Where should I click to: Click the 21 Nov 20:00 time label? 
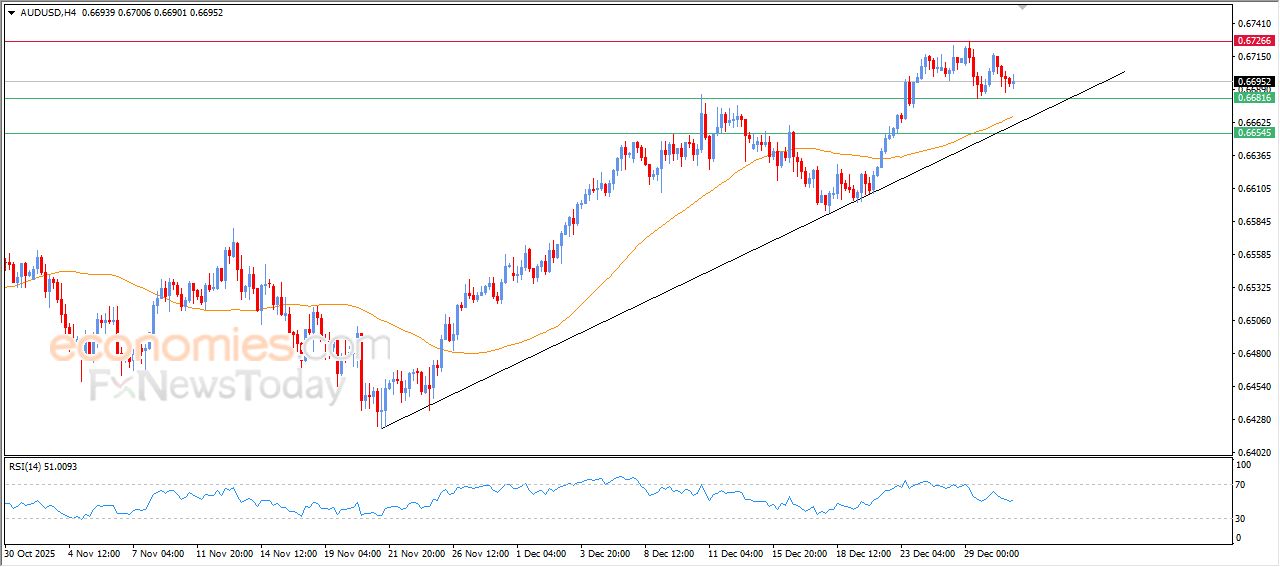pos(415,552)
